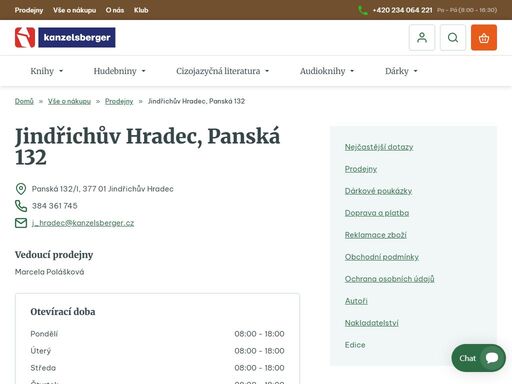The image size is (512, 384).
Task: Open Vše o nákupu in top bar
Action: pos(74,10)
